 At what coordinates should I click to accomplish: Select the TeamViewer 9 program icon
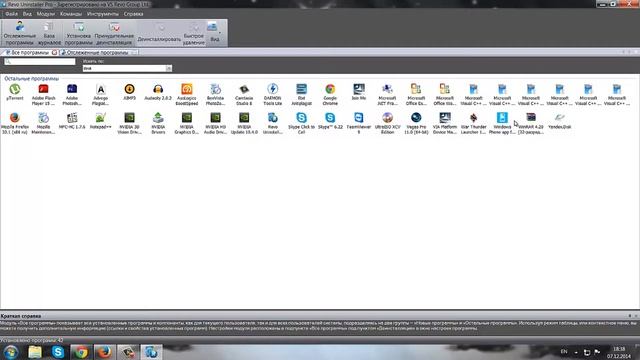[x=359, y=118]
